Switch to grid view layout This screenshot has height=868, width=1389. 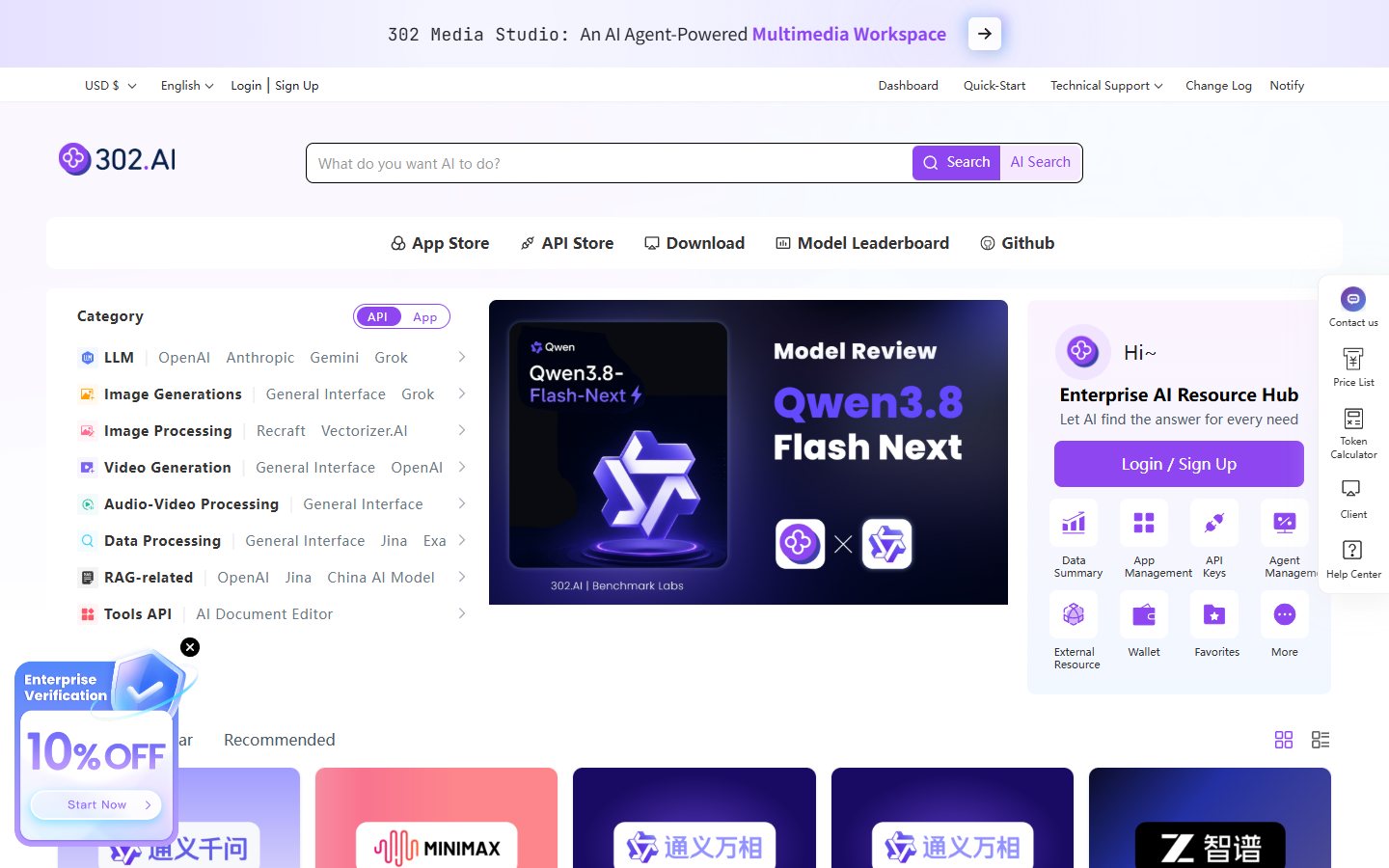coord(1284,740)
